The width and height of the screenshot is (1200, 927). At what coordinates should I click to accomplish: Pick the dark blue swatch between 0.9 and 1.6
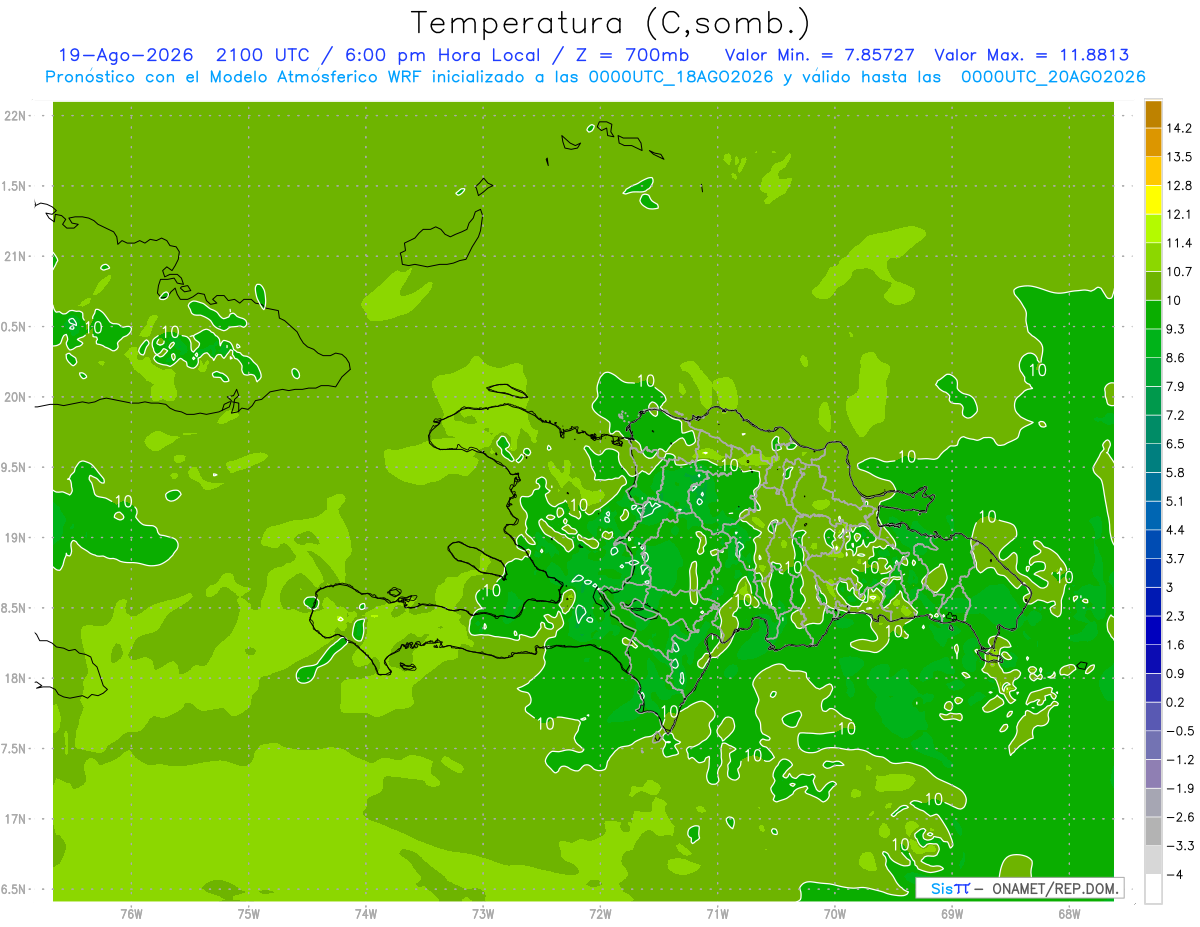[x=1153, y=659]
